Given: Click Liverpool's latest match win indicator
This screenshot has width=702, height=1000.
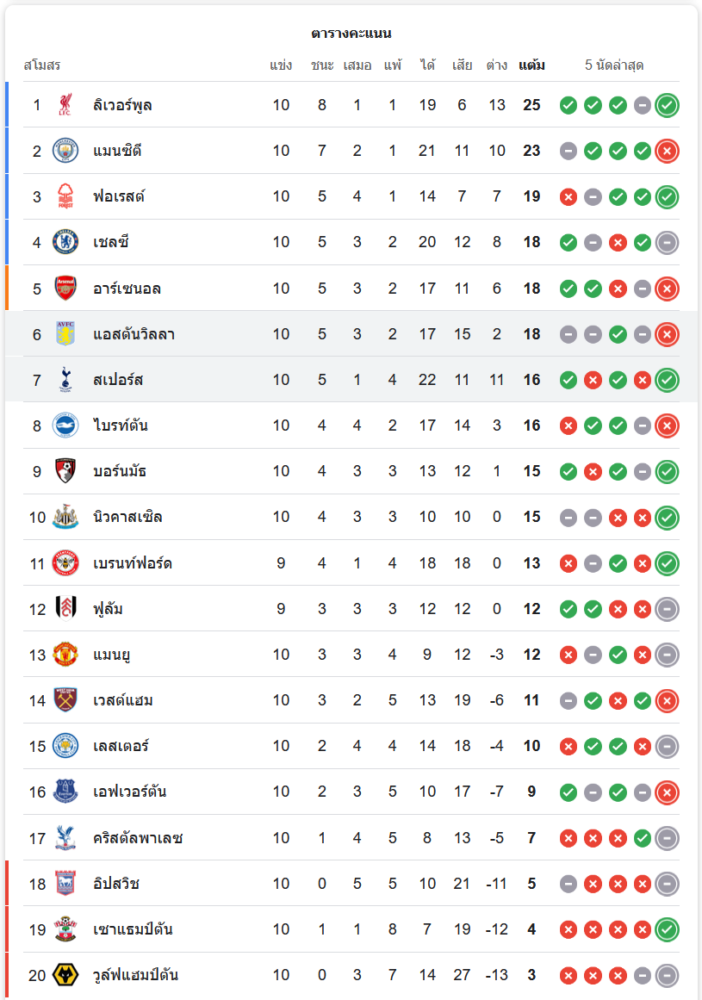Looking at the screenshot, I should click(x=667, y=105).
